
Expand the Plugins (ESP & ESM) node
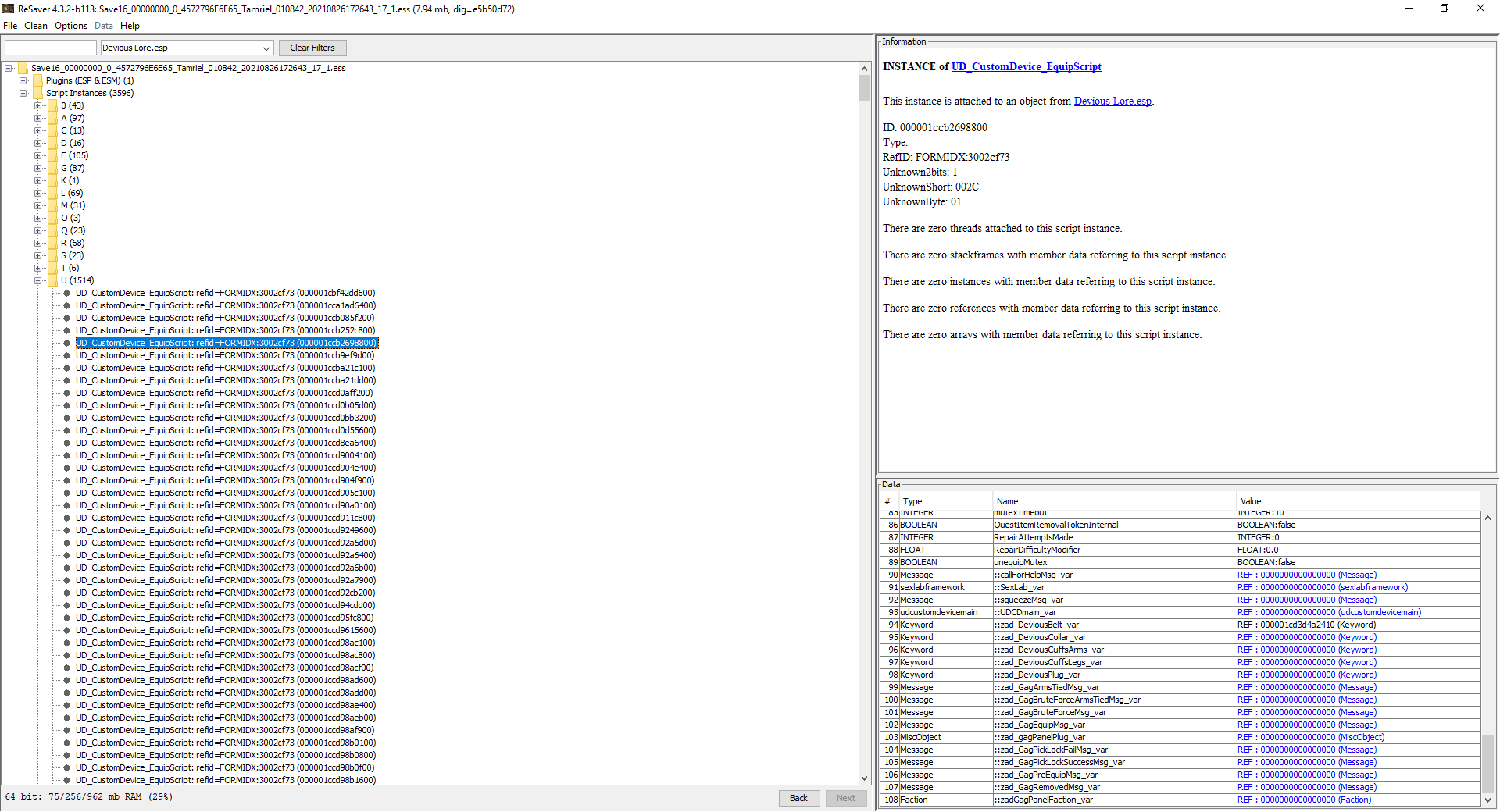pos(23,80)
